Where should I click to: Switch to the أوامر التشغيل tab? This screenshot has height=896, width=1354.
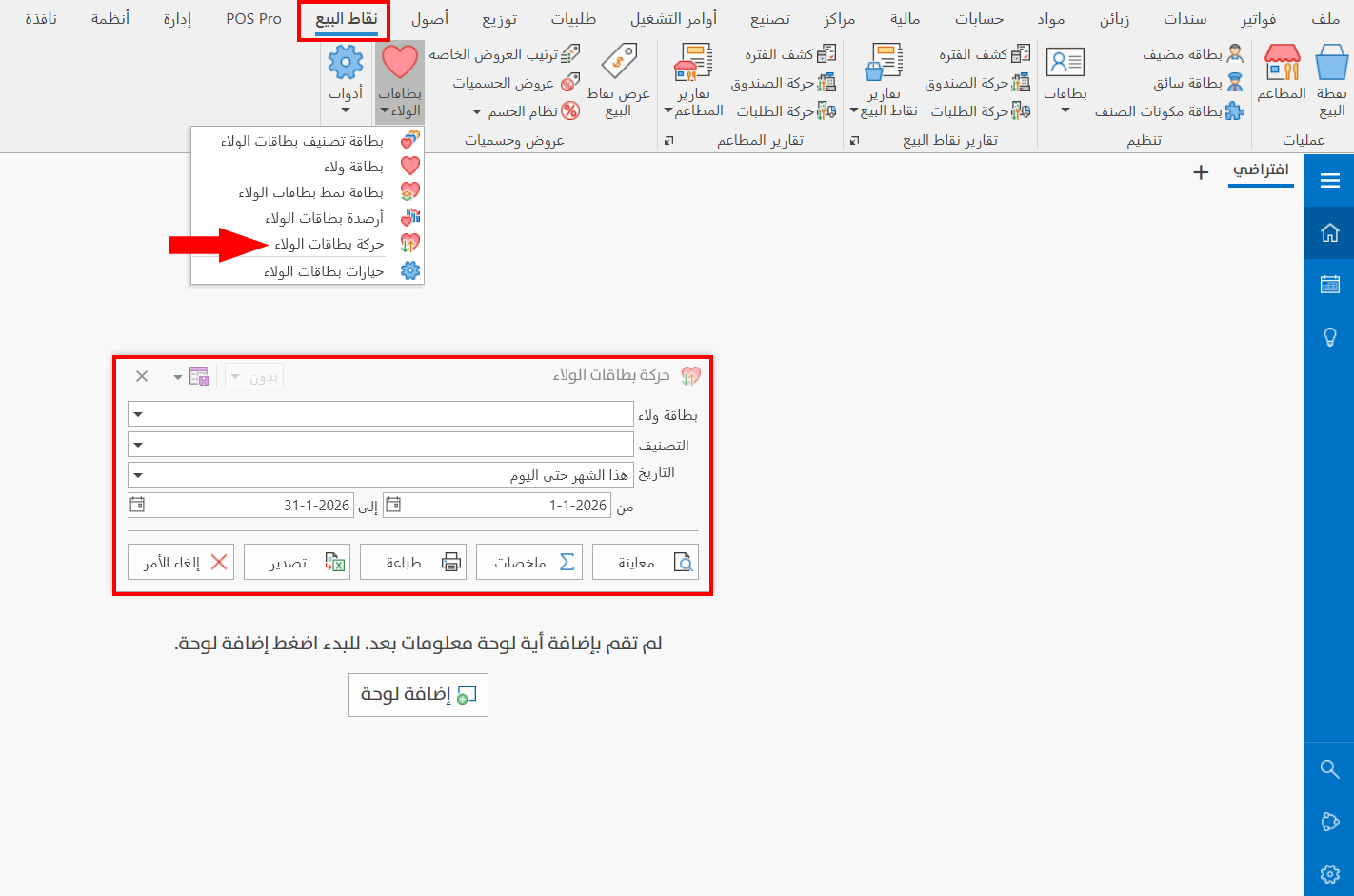673,19
